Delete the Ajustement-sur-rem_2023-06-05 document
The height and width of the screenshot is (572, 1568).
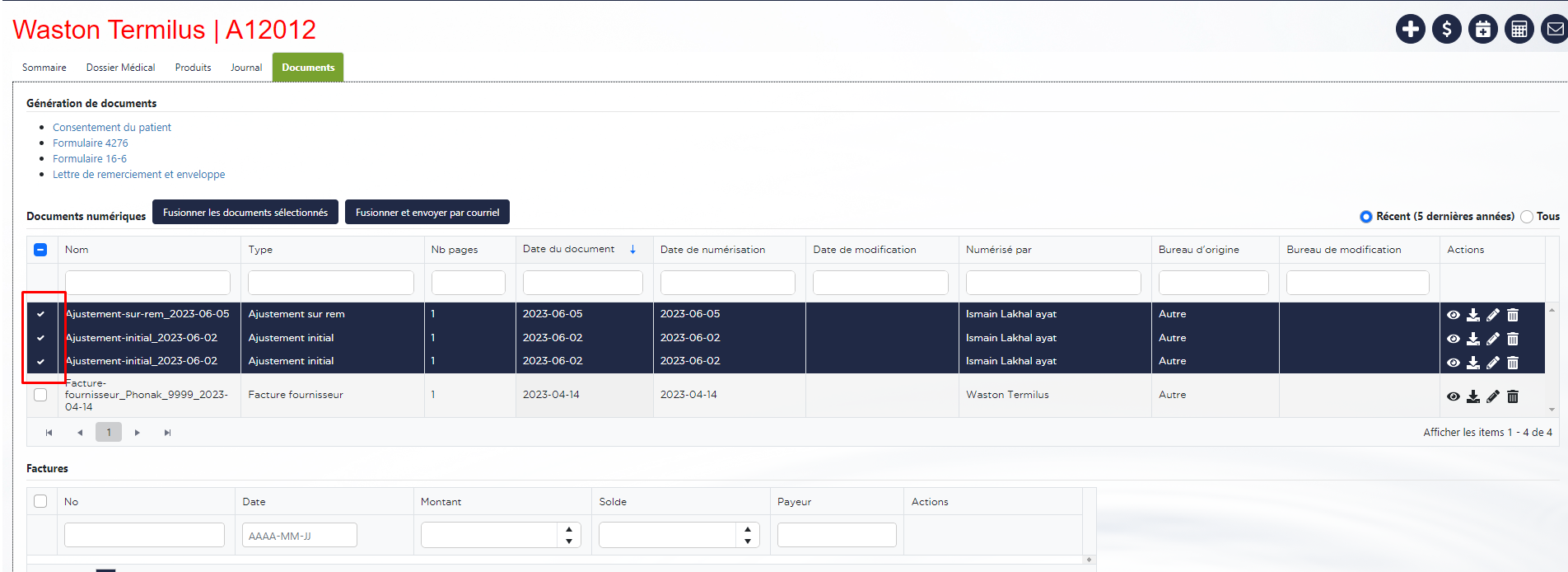(1513, 315)
